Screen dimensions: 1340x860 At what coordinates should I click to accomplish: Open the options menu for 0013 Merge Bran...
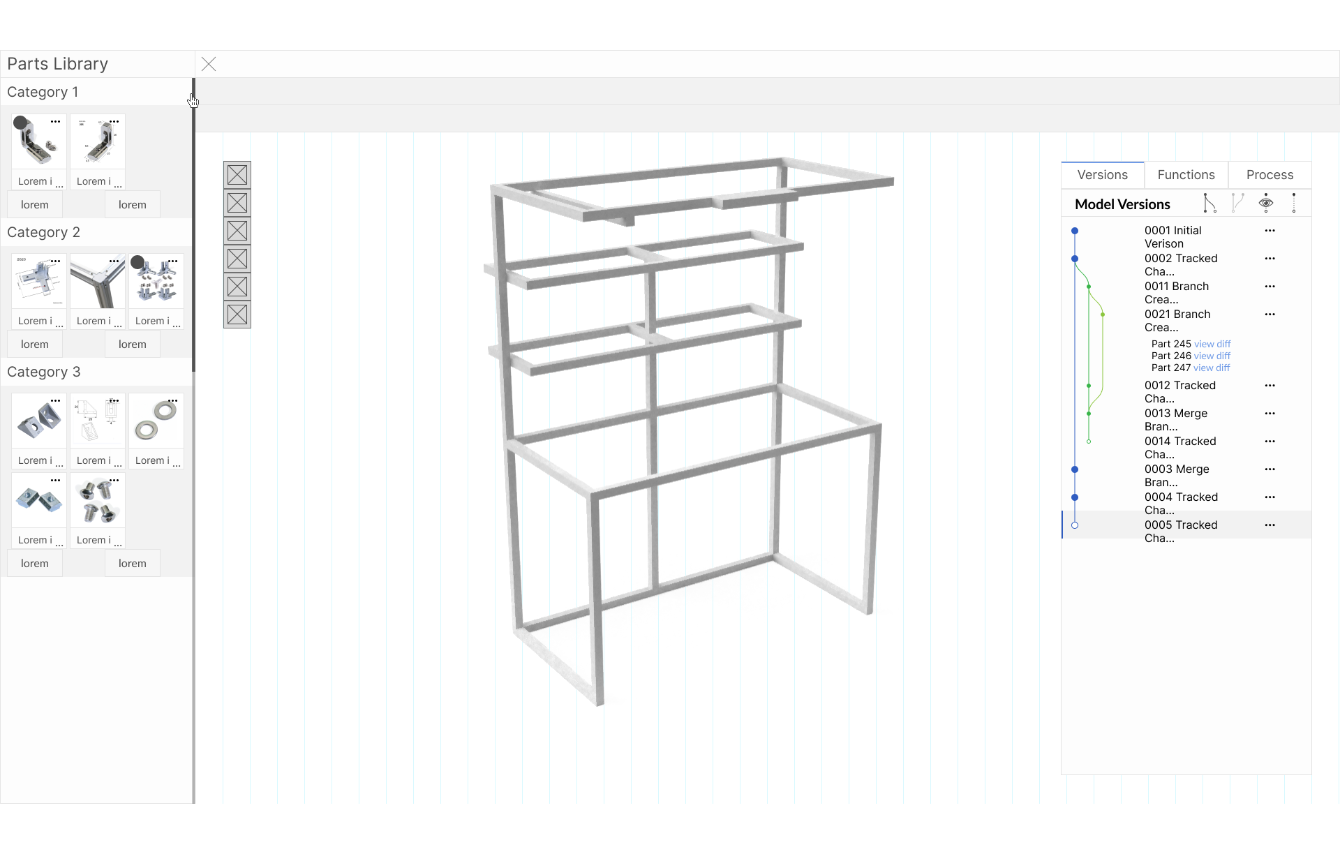coord(1270,413)
